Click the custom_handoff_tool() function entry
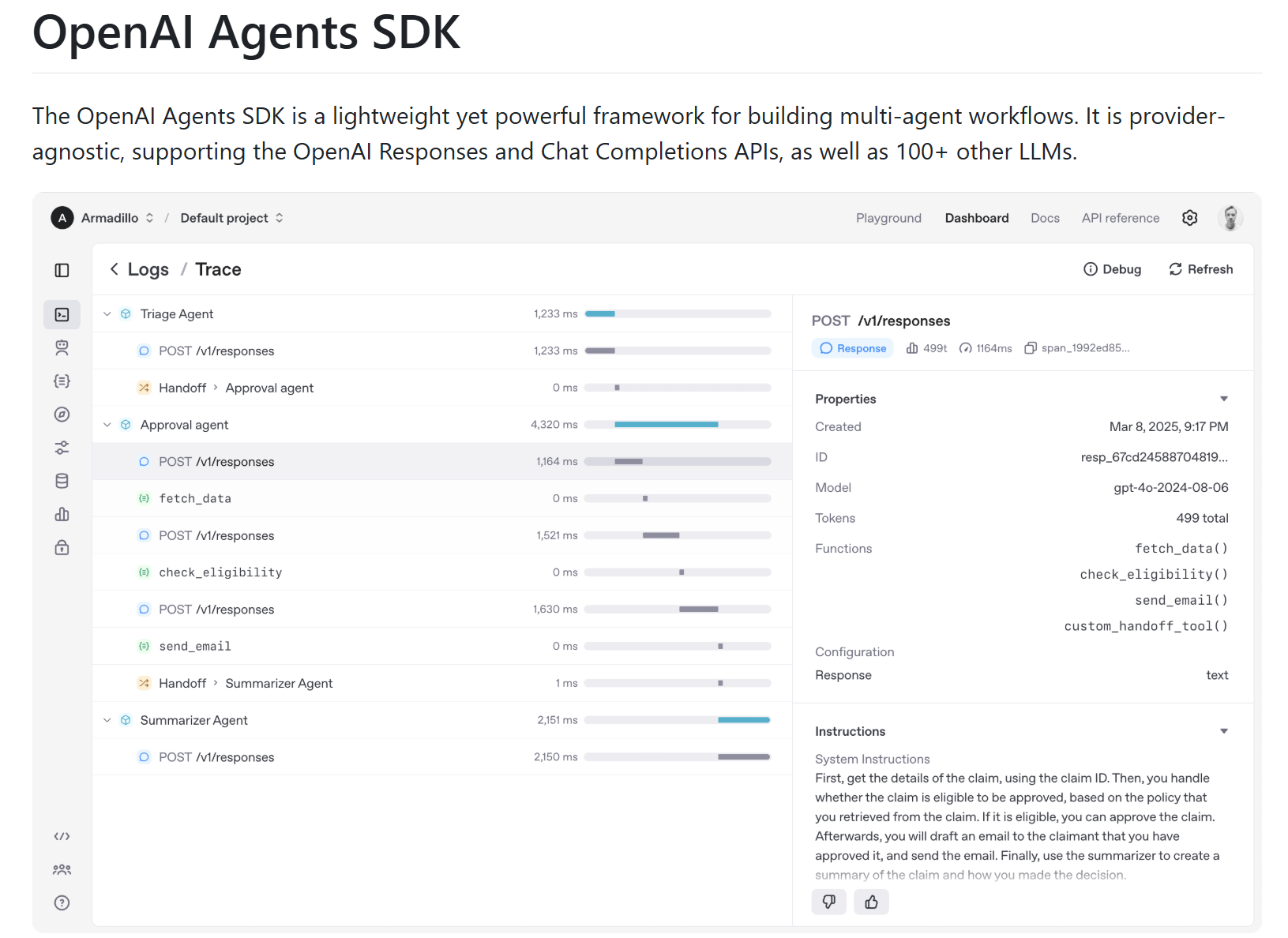This screenshot has width=1288, height=938. [1146, 626]
